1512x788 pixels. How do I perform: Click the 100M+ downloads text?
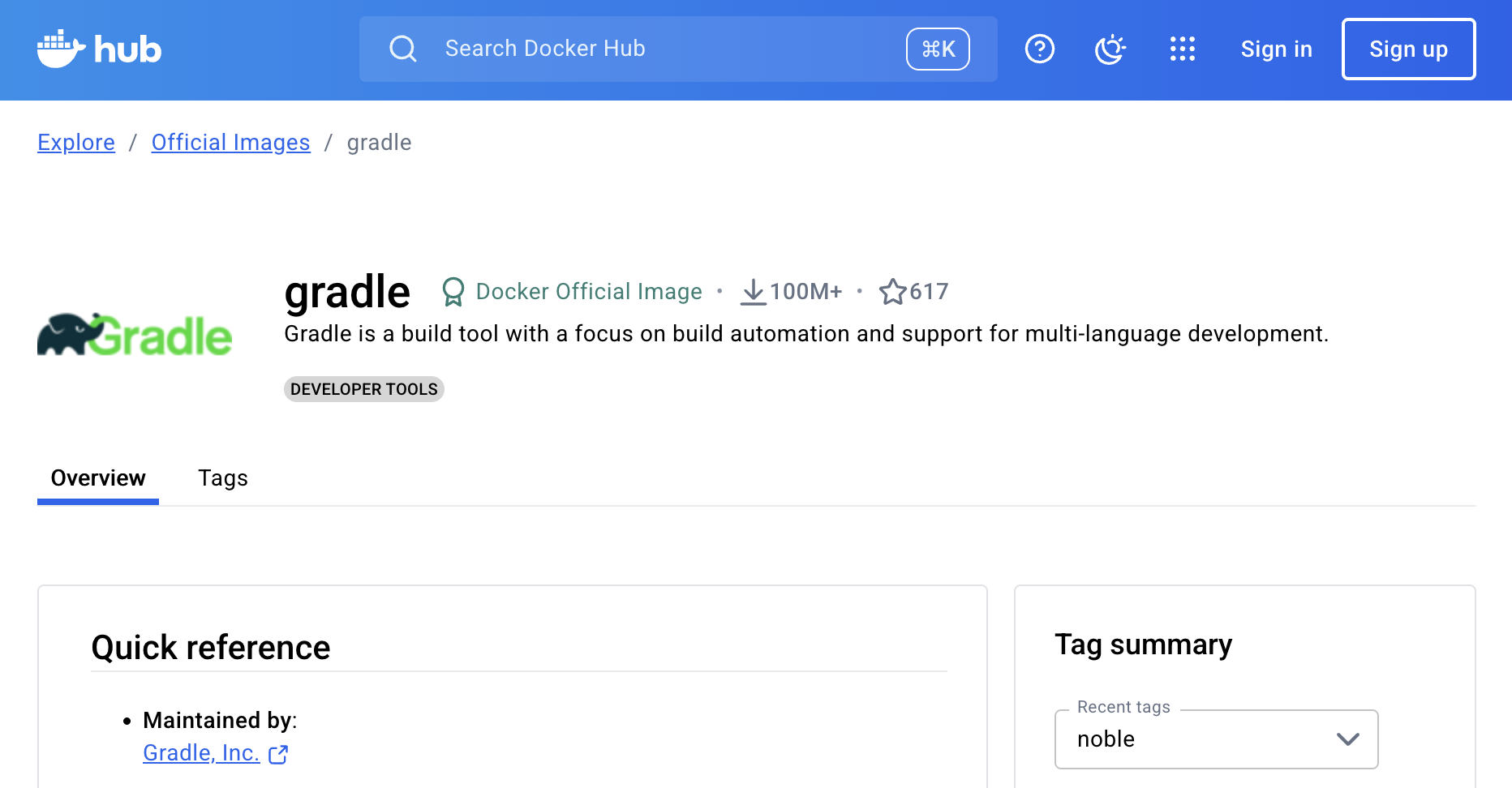(x=806, y=292)
